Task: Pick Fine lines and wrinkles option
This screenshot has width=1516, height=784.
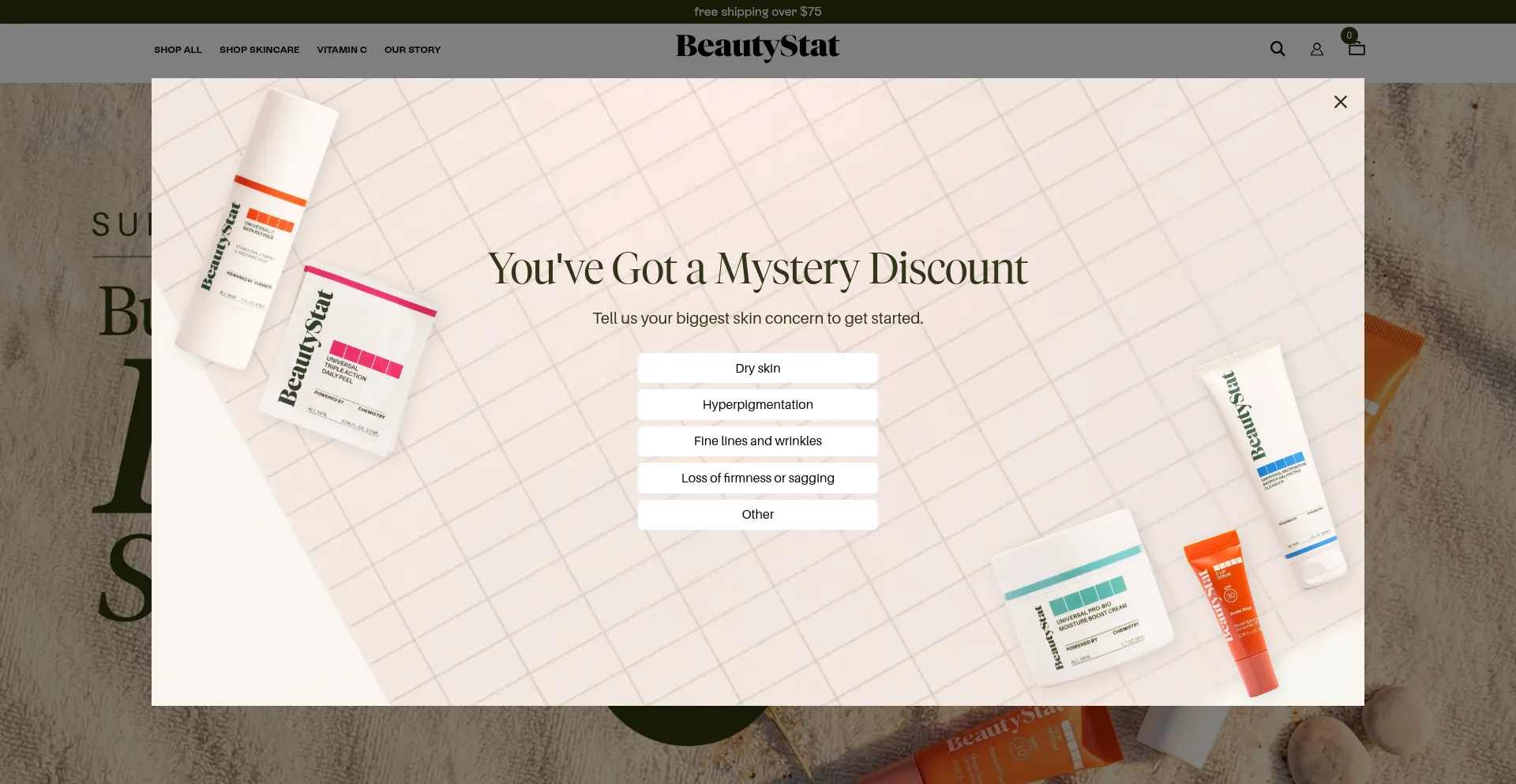Action: 758,441
